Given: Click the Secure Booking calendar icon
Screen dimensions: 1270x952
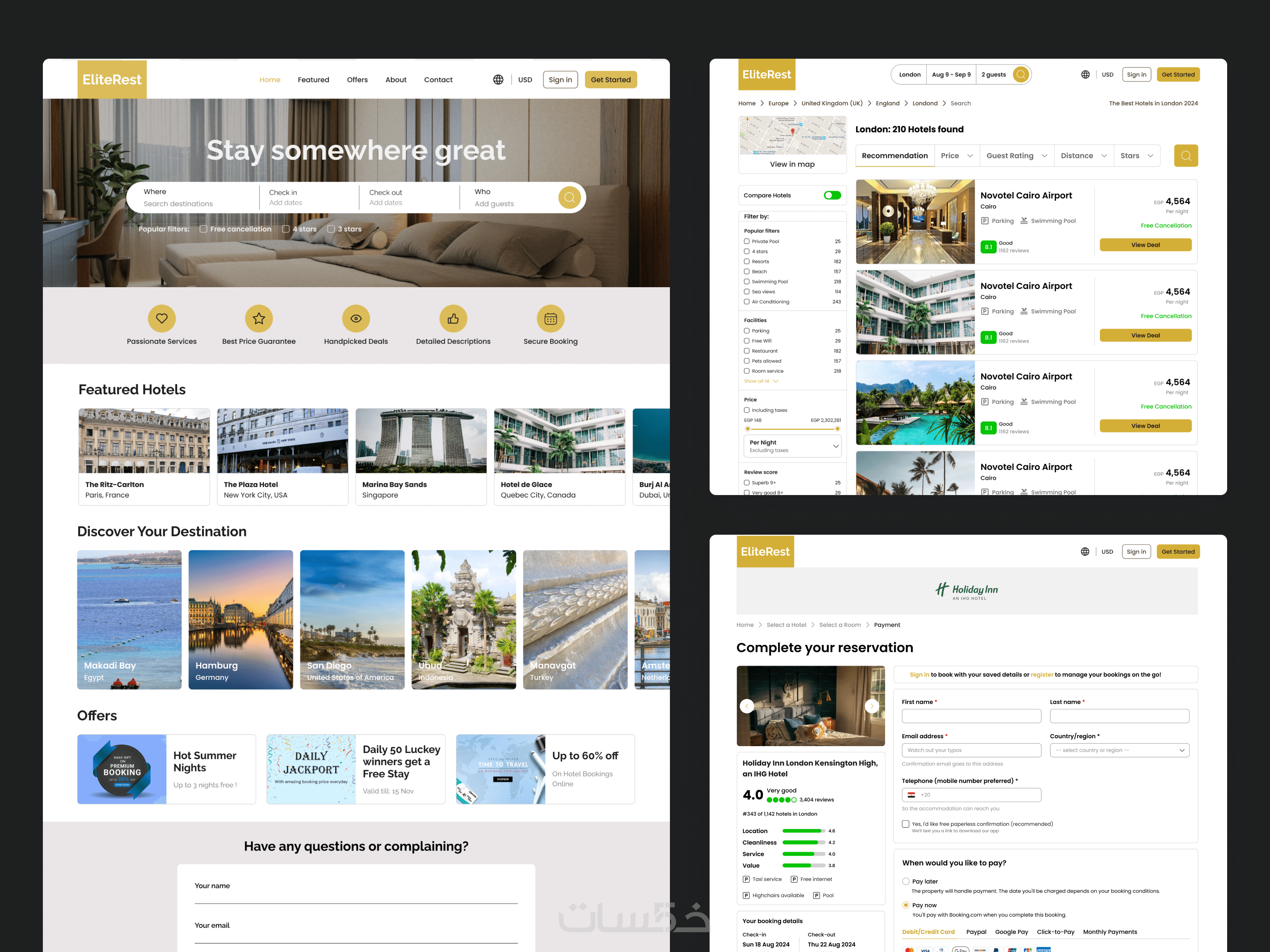Looking at the screenshot, I should [550, 319].
